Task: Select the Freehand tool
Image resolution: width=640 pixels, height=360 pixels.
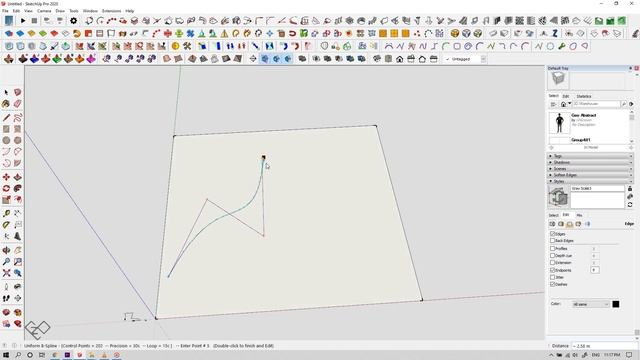Action: [18, 118]
